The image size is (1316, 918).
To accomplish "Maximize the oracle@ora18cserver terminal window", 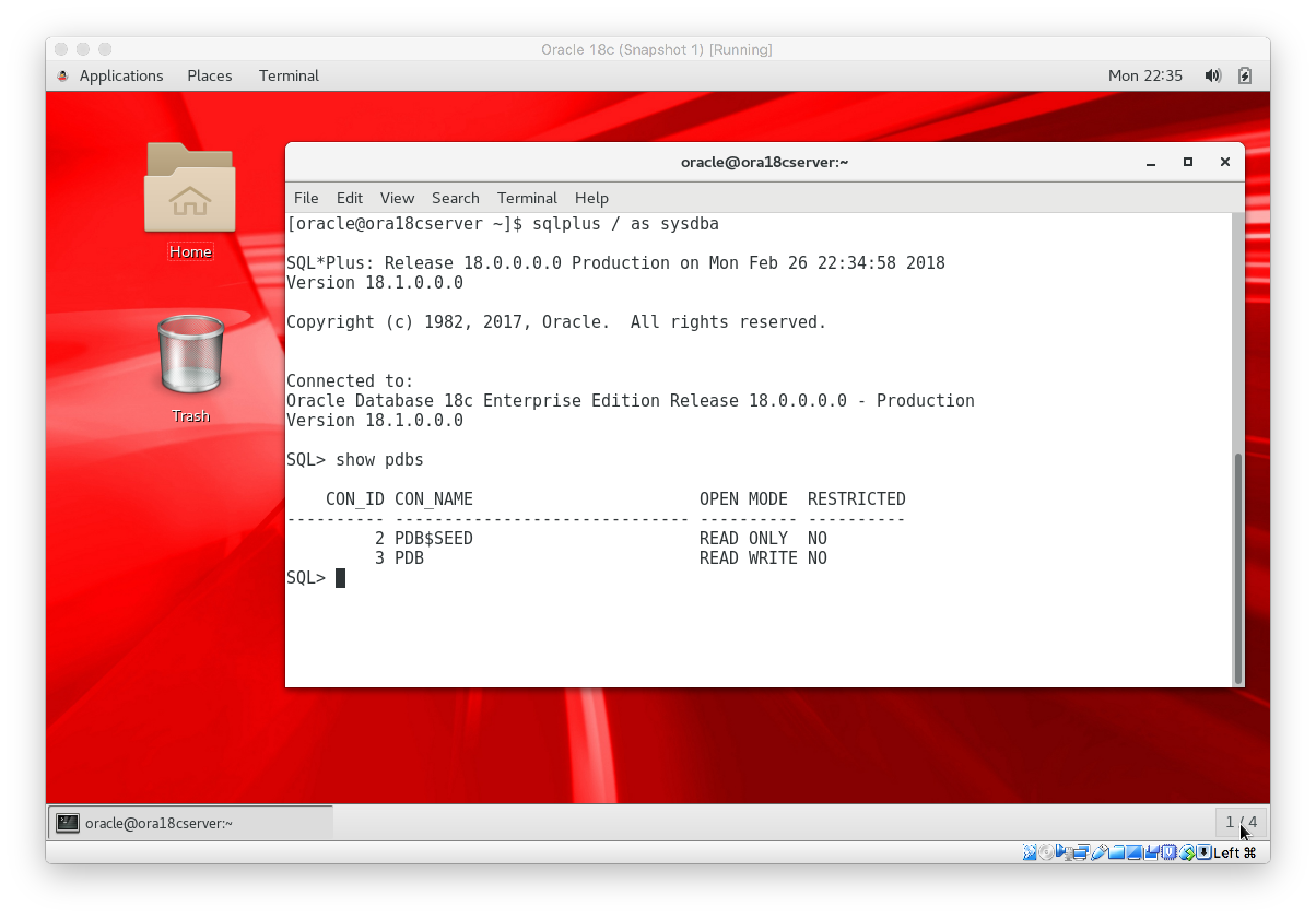I will (x=1188, y=162).
